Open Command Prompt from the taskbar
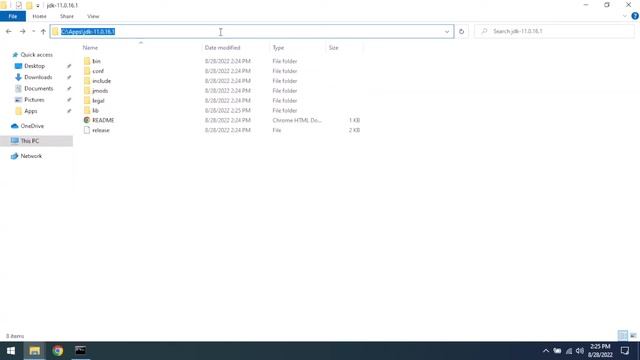 (x=80, y=351)
